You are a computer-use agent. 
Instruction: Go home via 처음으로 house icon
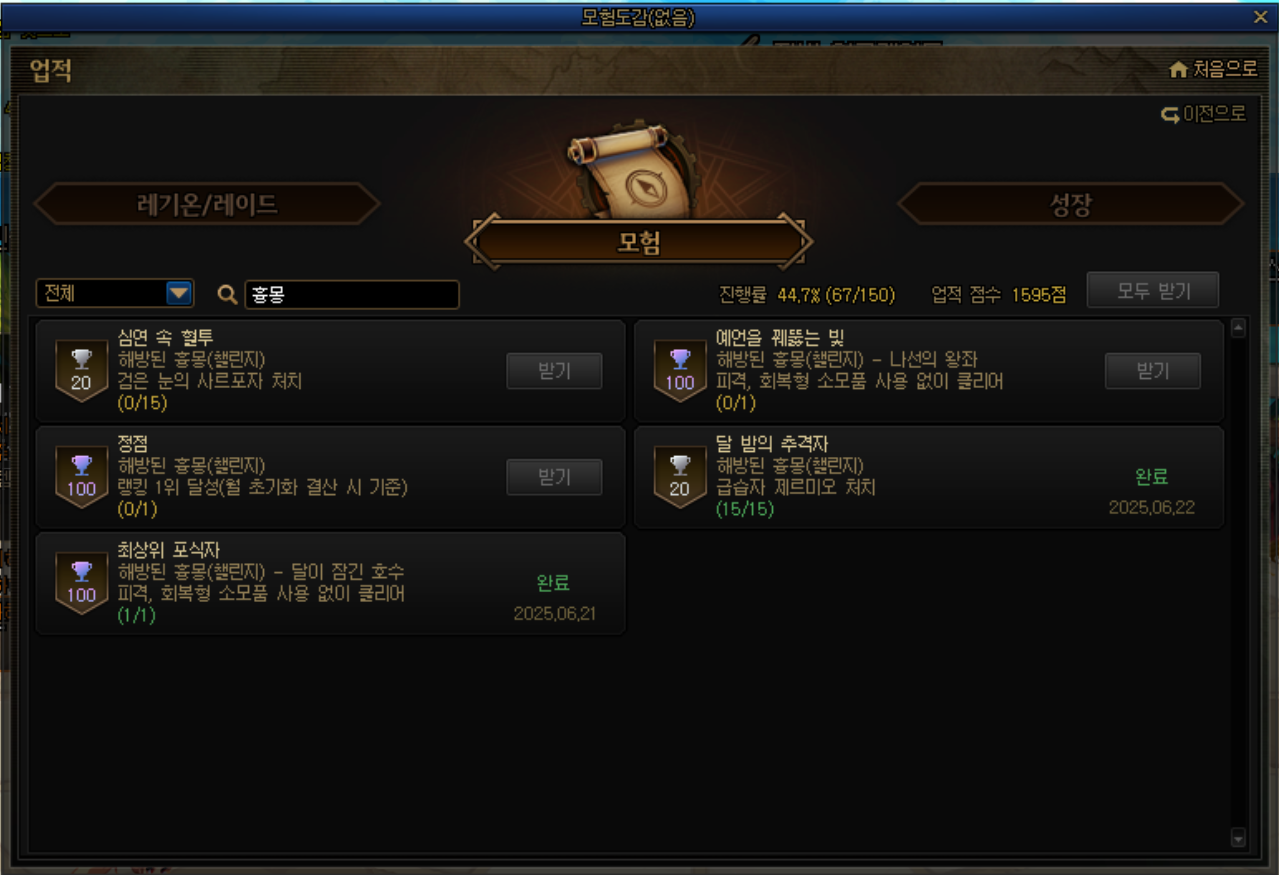tap(1178, 69)
